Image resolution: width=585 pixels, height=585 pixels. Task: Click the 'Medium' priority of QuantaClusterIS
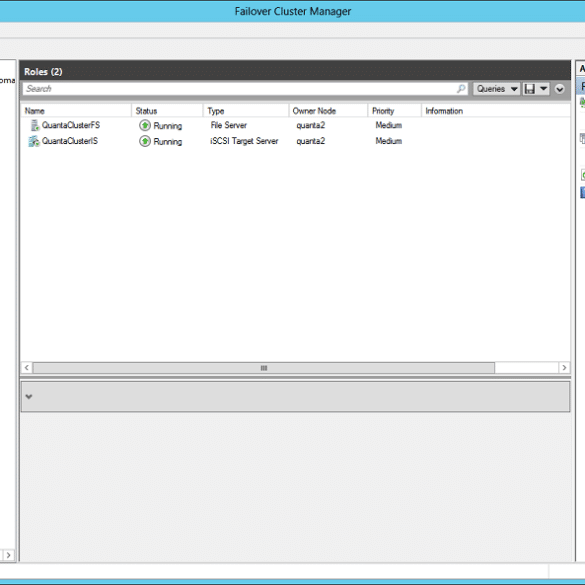coord(389,141)
